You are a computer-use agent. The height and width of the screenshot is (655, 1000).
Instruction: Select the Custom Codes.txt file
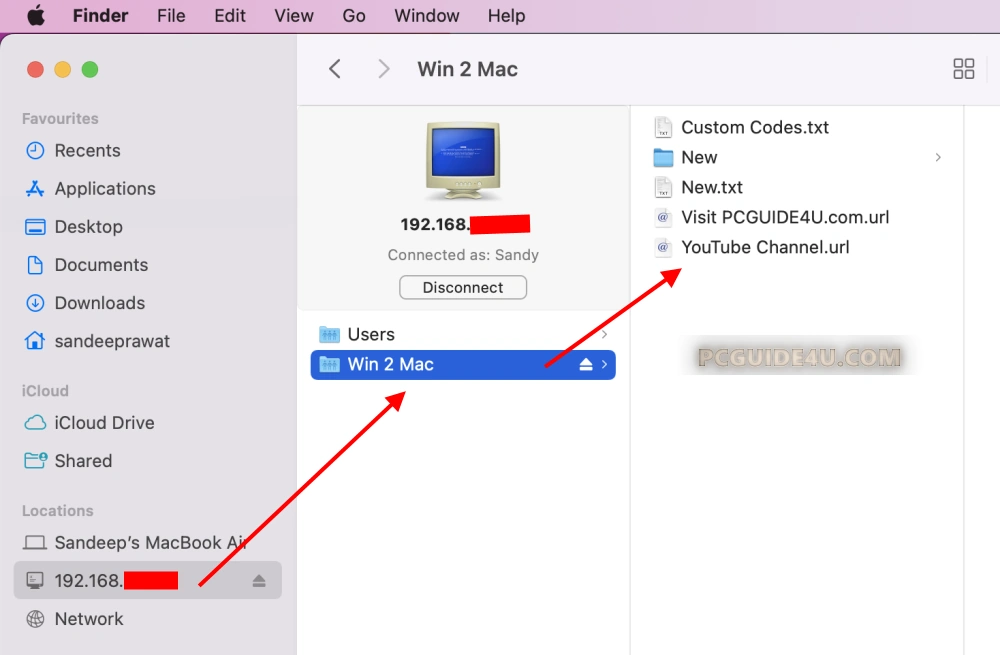754,128
